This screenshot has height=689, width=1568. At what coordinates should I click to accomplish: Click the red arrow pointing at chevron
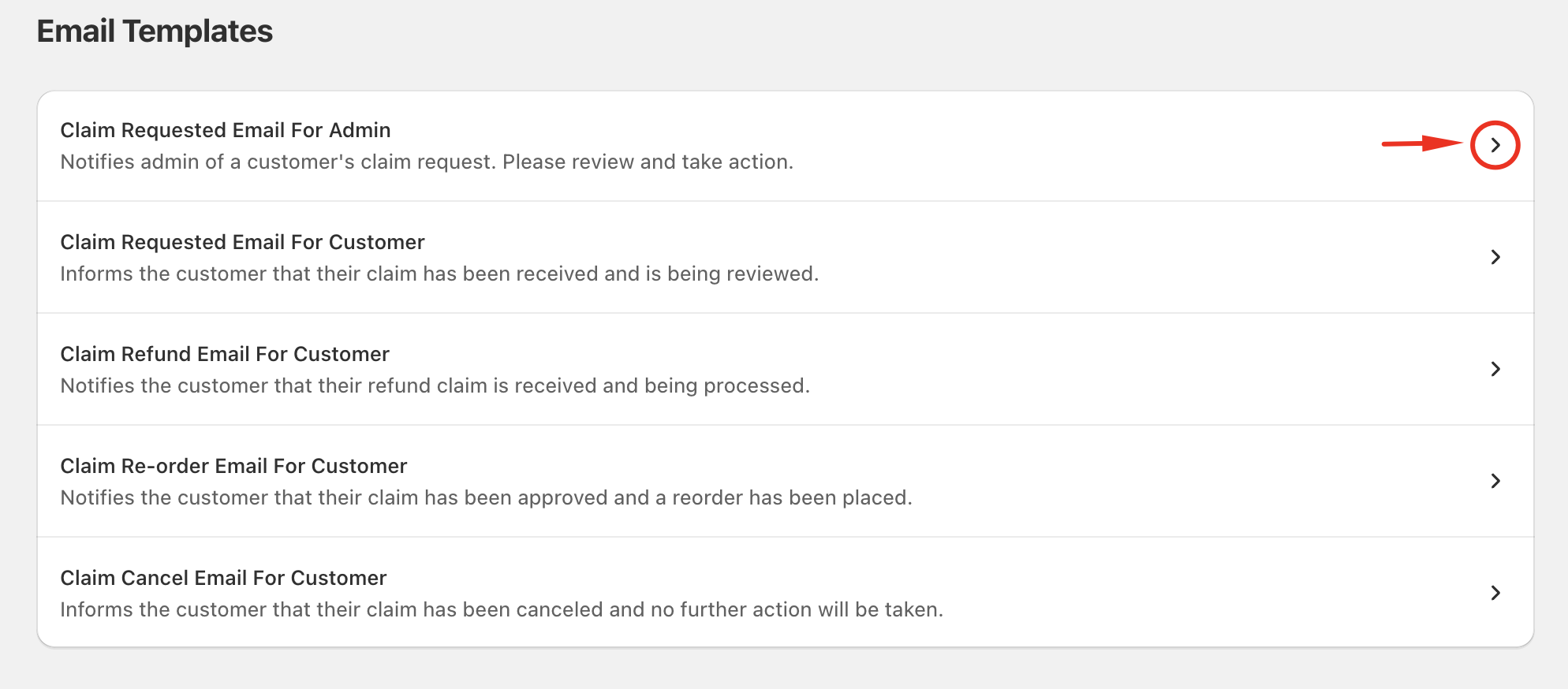1421,143
